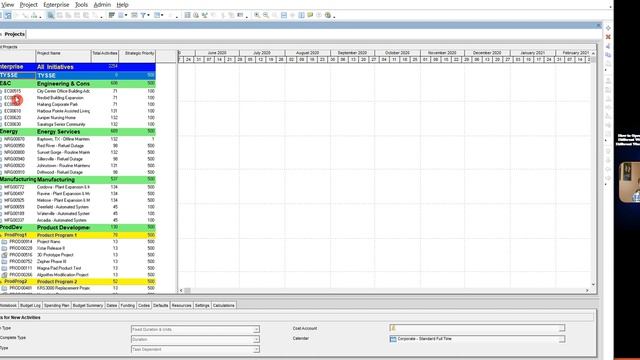Viewport: 640px width, 360px height.
Task: Open the Help menu
Action: point(122,5)
